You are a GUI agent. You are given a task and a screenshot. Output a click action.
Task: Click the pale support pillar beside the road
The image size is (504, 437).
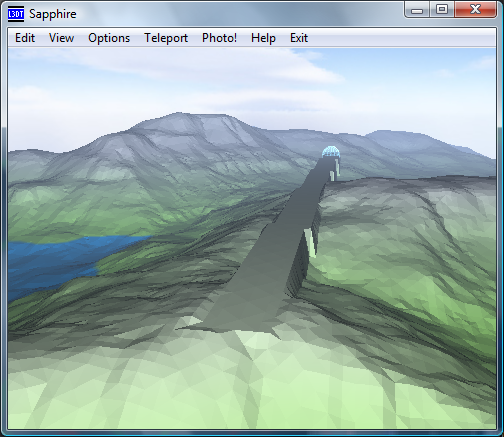click(x=310, y=242)
